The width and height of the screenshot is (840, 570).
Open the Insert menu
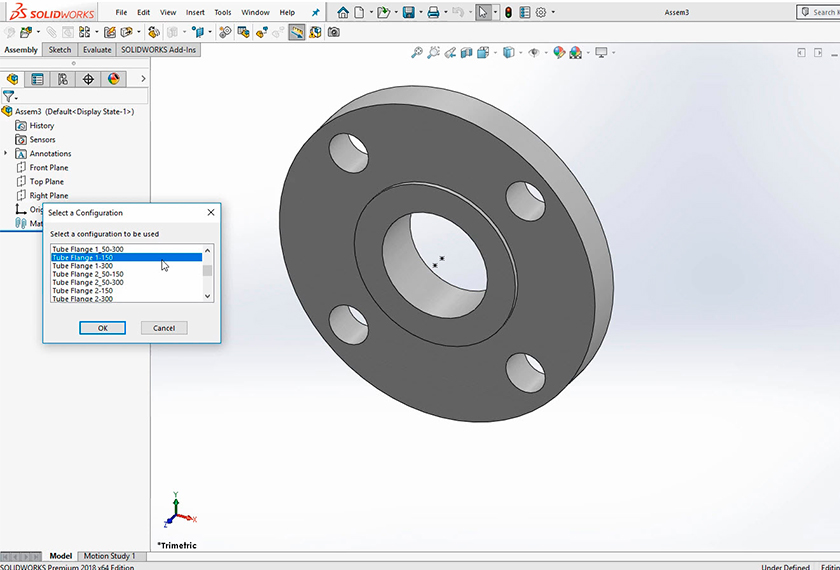pyautogui.click(x=195, y=13)
